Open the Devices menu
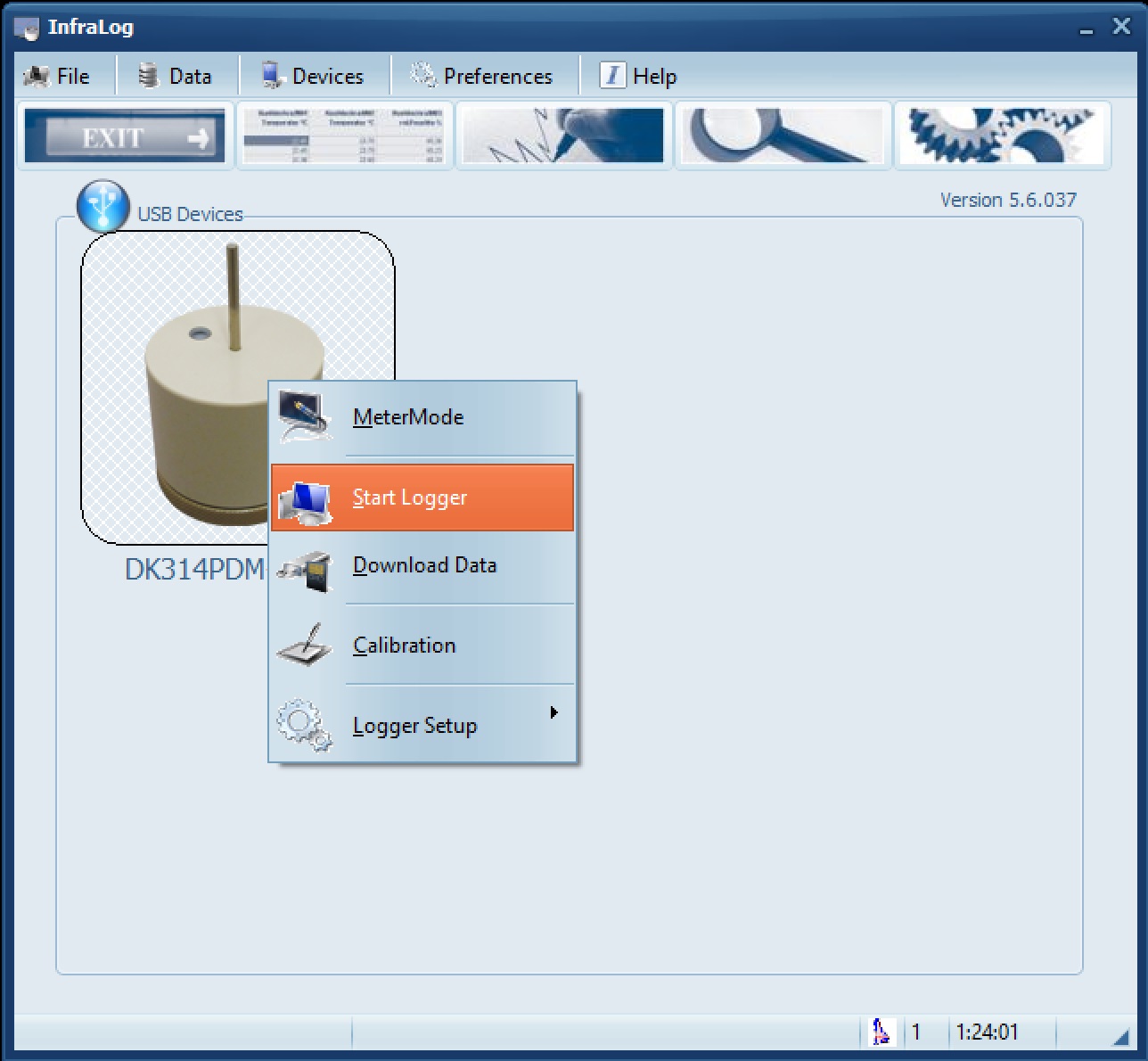 pos(313,77)
